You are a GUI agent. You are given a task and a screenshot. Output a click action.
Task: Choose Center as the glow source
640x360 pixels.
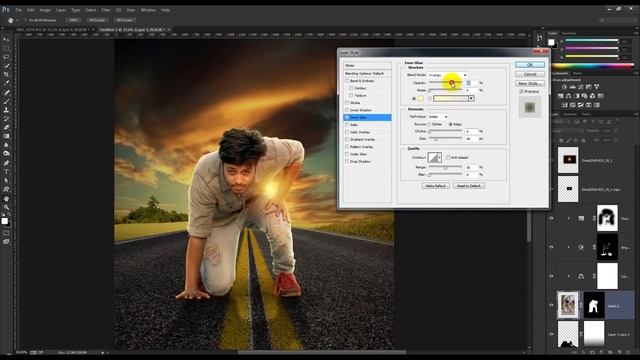[x=429, y=124]
